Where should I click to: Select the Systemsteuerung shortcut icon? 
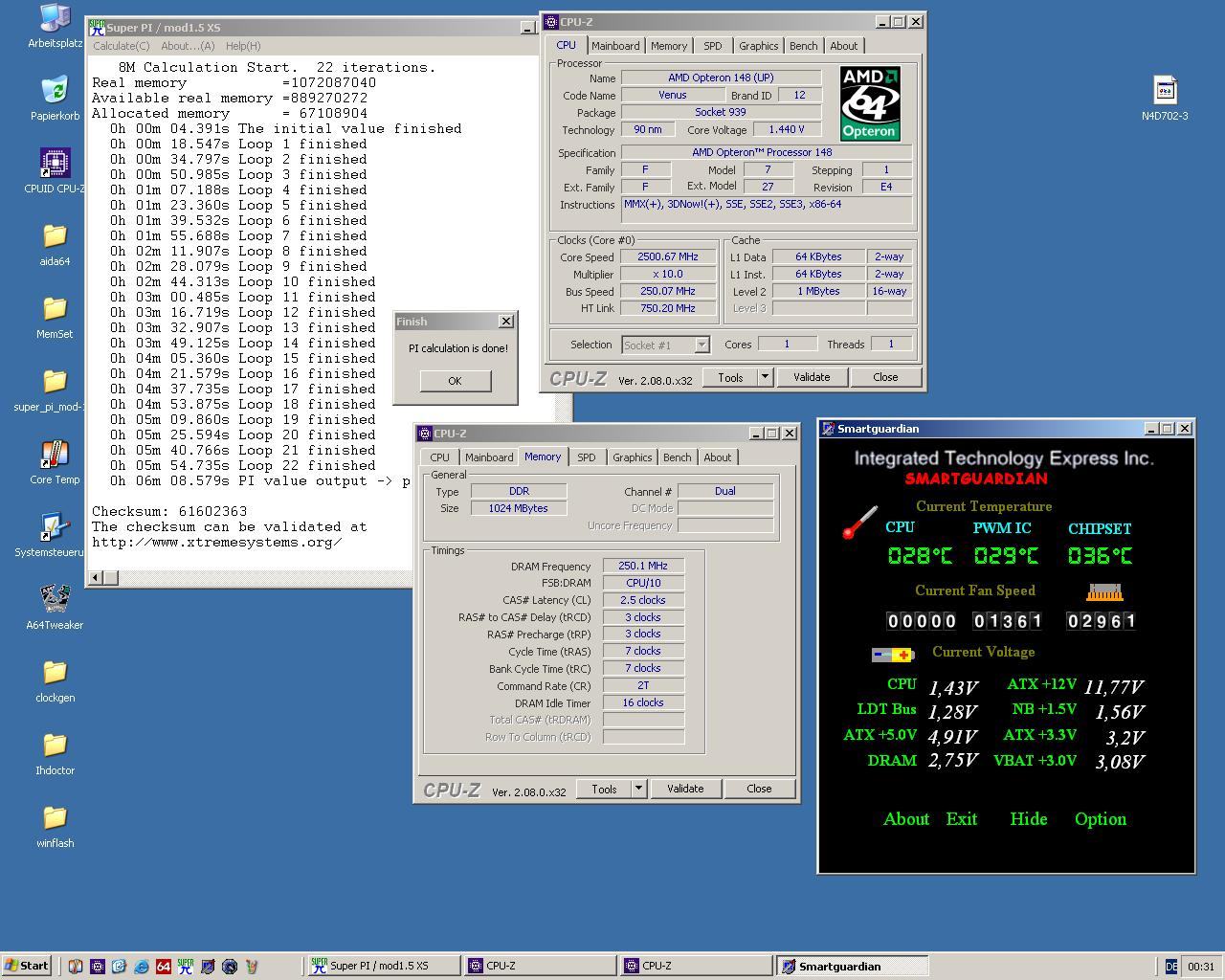point(55,526)
